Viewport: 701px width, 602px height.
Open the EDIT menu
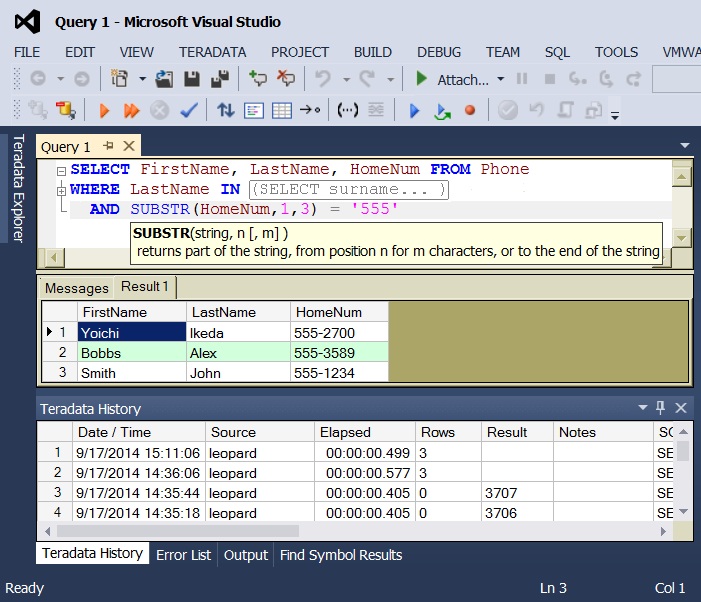[80, 52]
